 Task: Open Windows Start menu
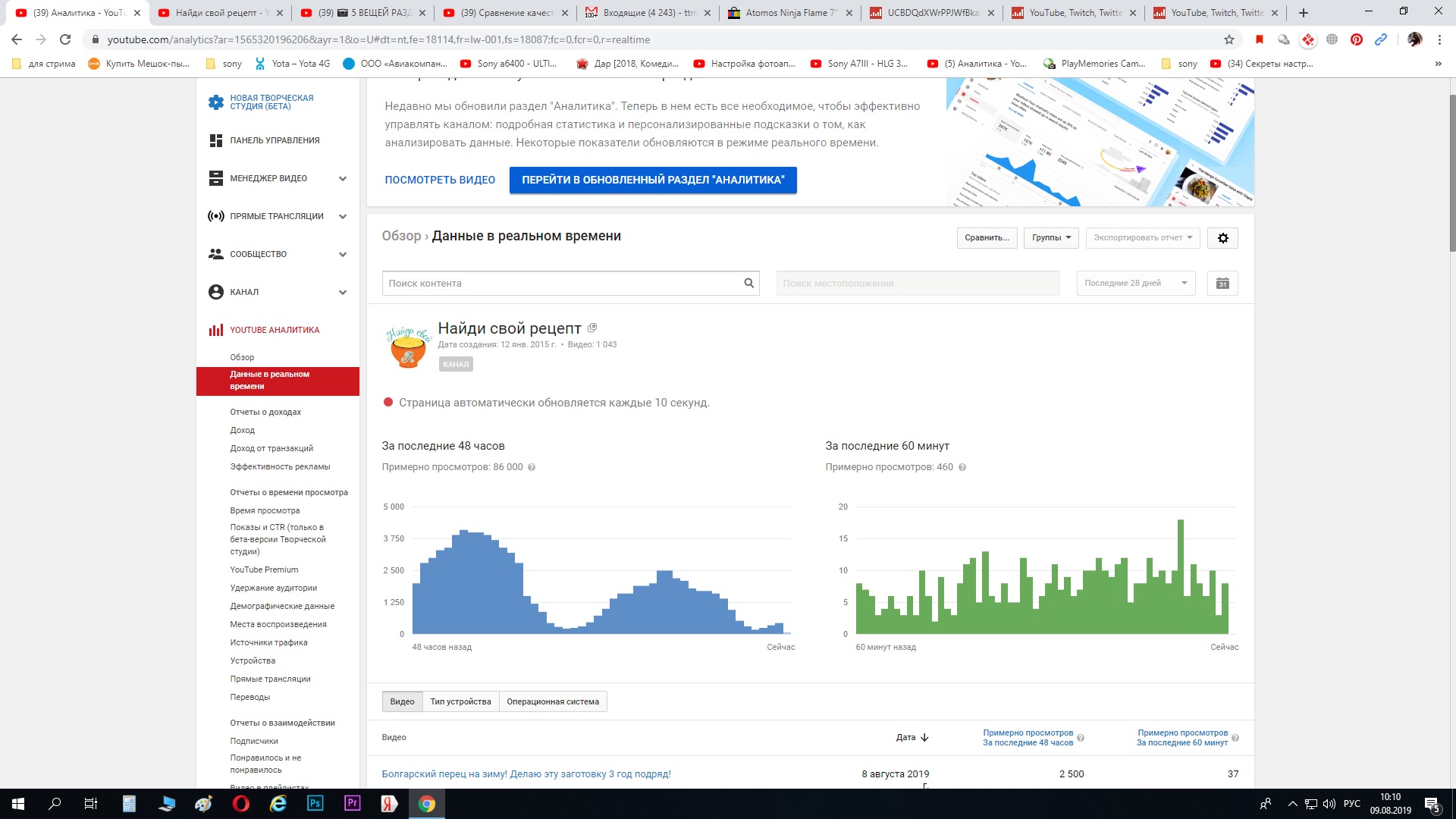point(18,804)
